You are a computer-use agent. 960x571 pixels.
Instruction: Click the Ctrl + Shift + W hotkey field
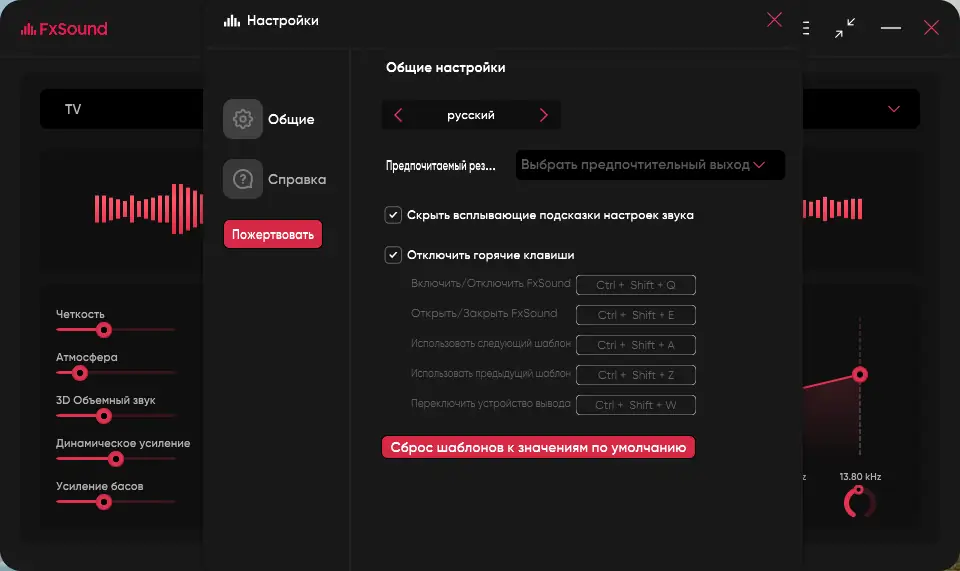[x=636, y=405]
